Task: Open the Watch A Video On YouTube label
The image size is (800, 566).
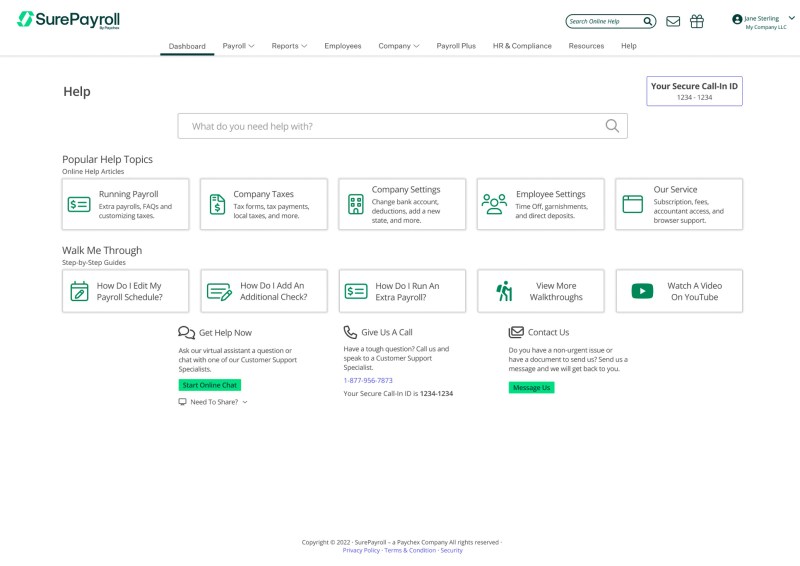Action: 694,291
